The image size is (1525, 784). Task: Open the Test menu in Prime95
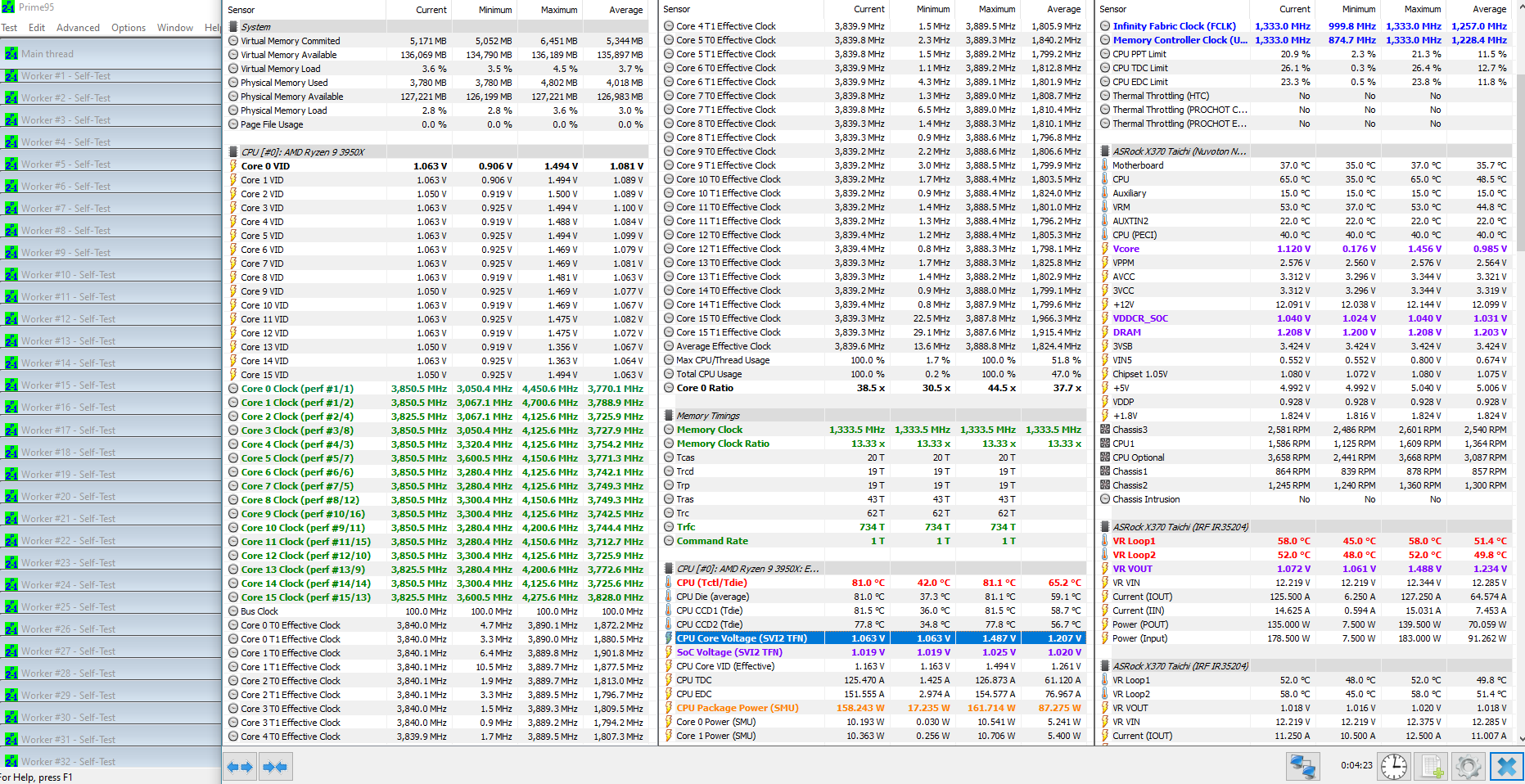[x=9, y=28]
